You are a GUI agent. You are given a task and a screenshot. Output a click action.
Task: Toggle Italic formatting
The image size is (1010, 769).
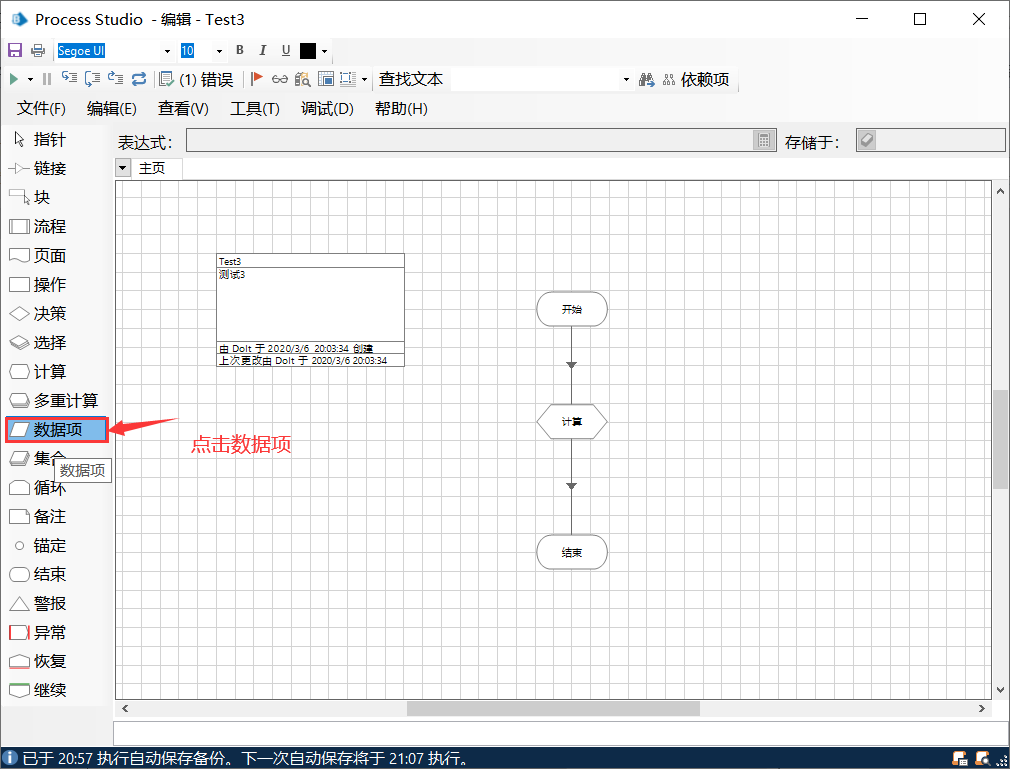point(262,50)
